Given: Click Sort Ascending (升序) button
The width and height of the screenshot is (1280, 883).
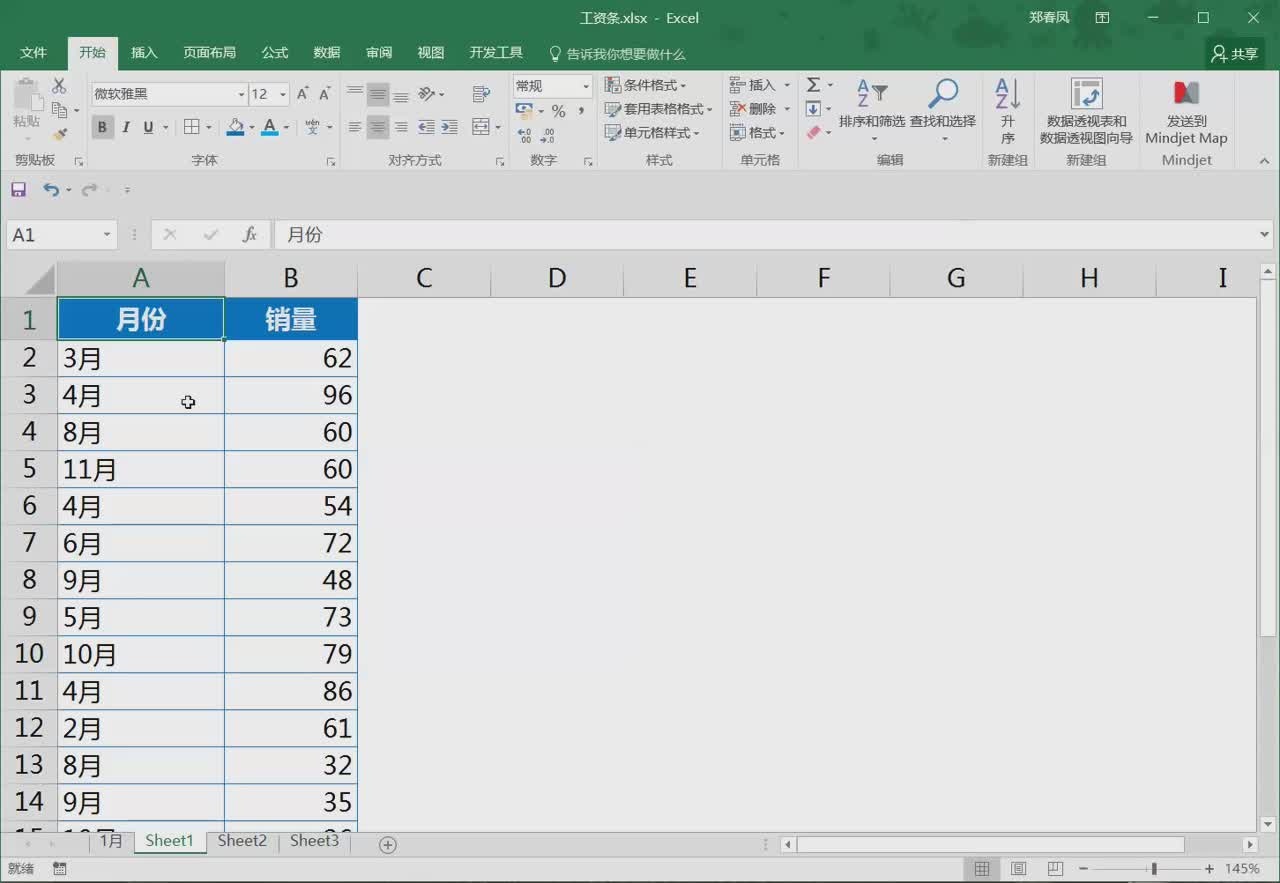Looking at the screenshot, I should pyautogui.click(x=1007, y=110).
